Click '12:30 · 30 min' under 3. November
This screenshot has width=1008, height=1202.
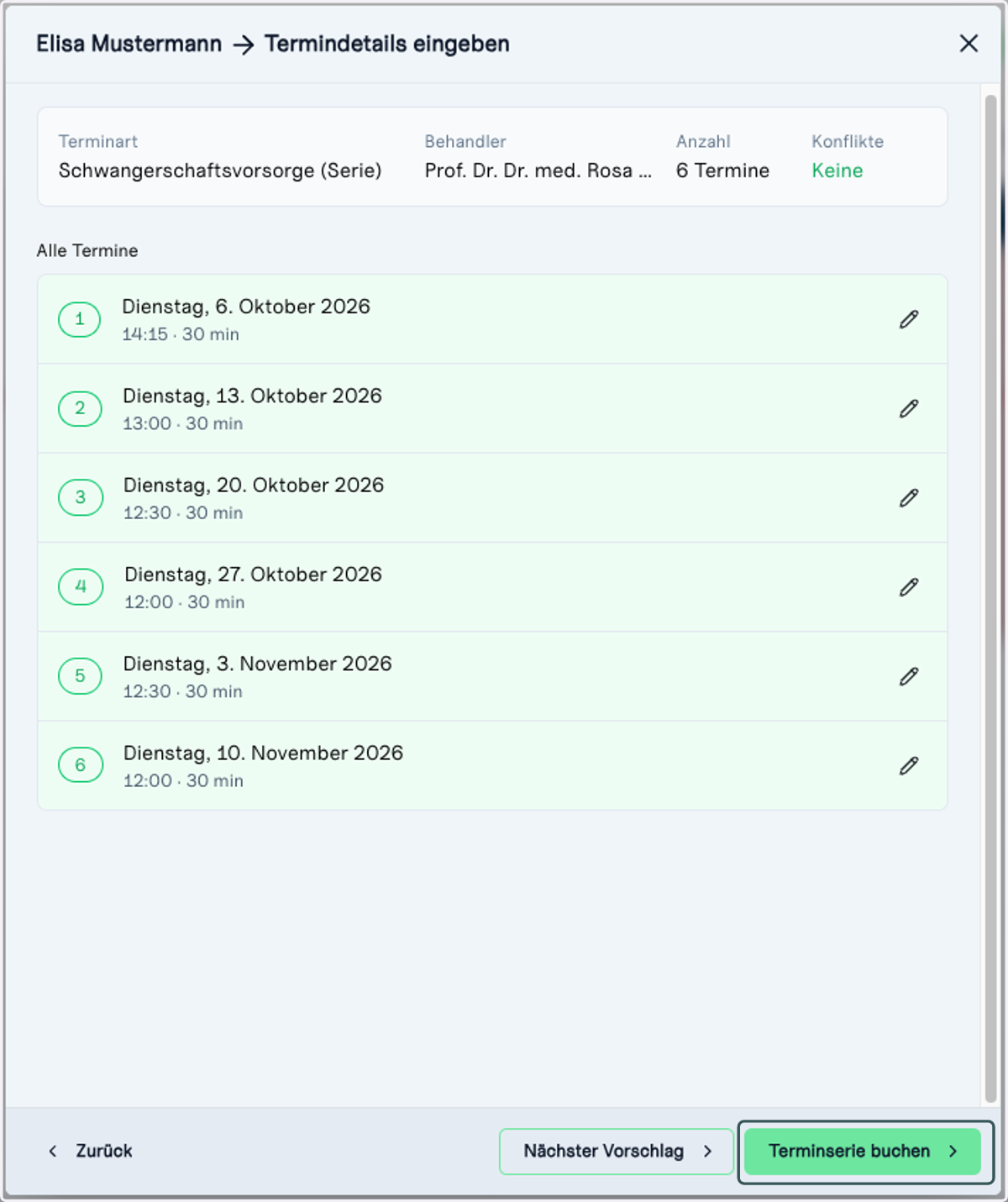[x=183, y=691]
